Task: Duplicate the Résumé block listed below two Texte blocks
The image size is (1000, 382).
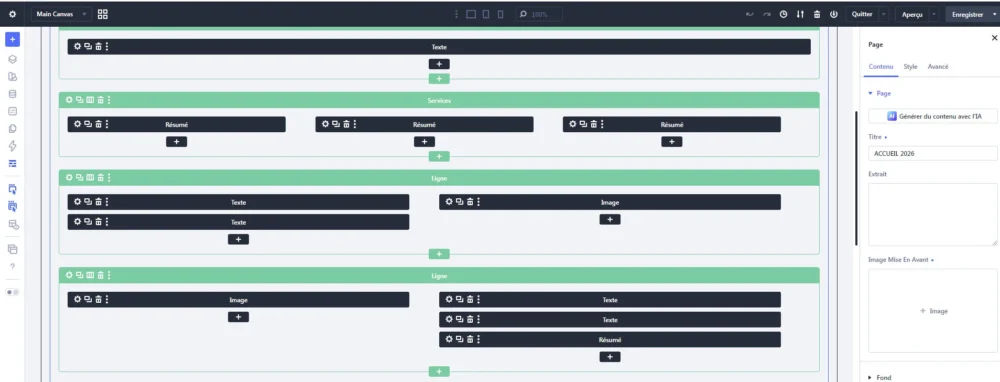Action: point(459,340)
